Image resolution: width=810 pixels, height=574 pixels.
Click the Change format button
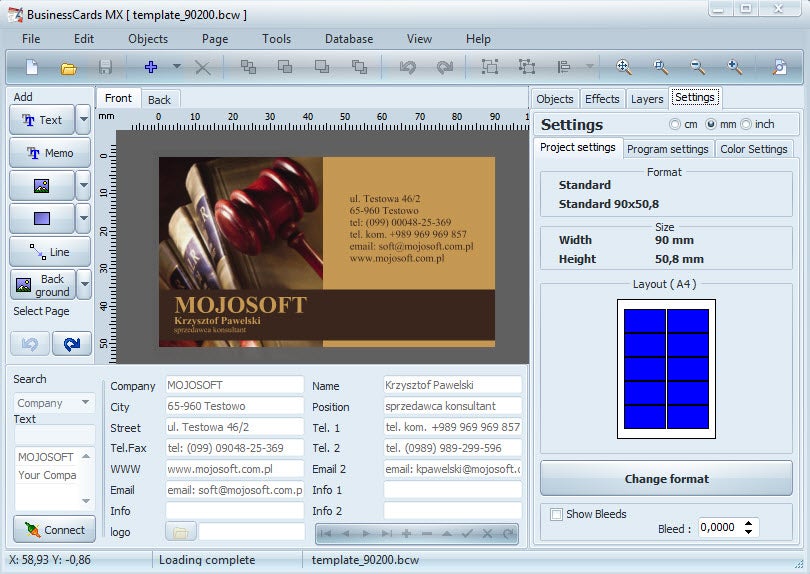click(x=666, y=479)
